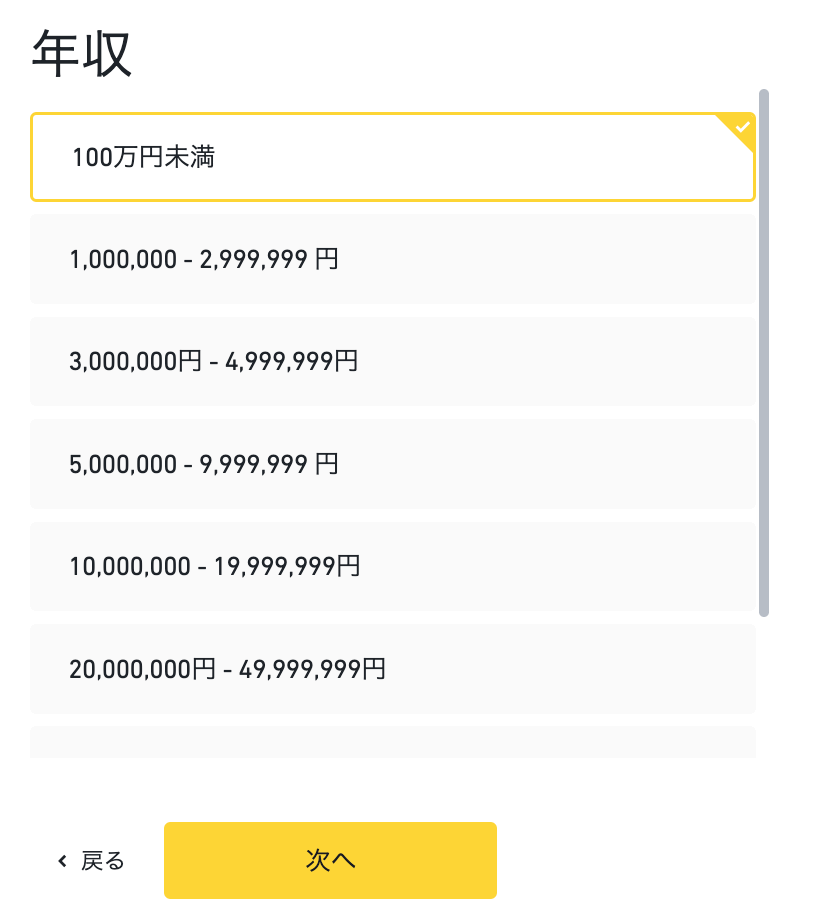Click the gray vertical scrollbar thumb

[x=764, y=353]
